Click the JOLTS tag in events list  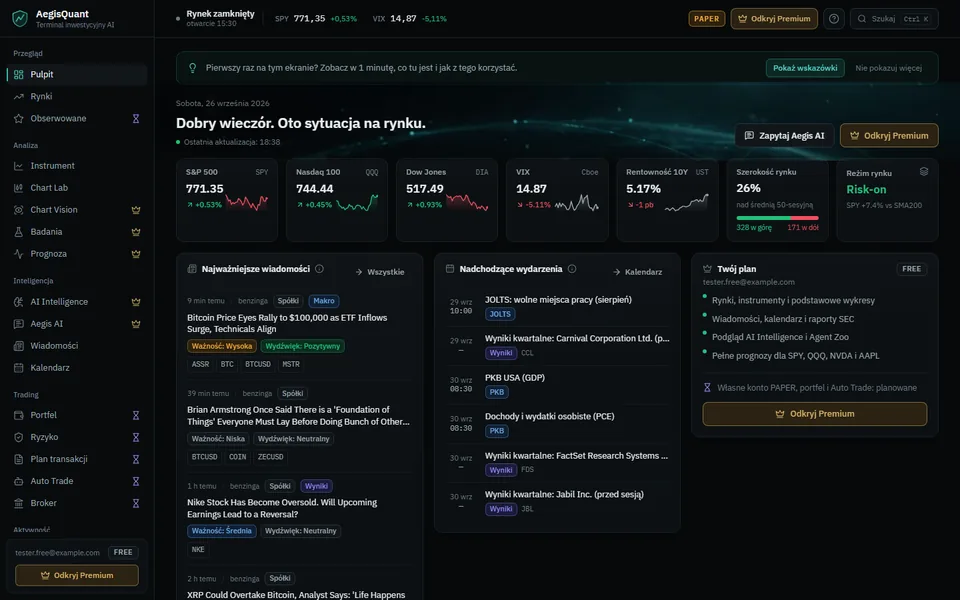pyautogui.click(x=500, y=314)
